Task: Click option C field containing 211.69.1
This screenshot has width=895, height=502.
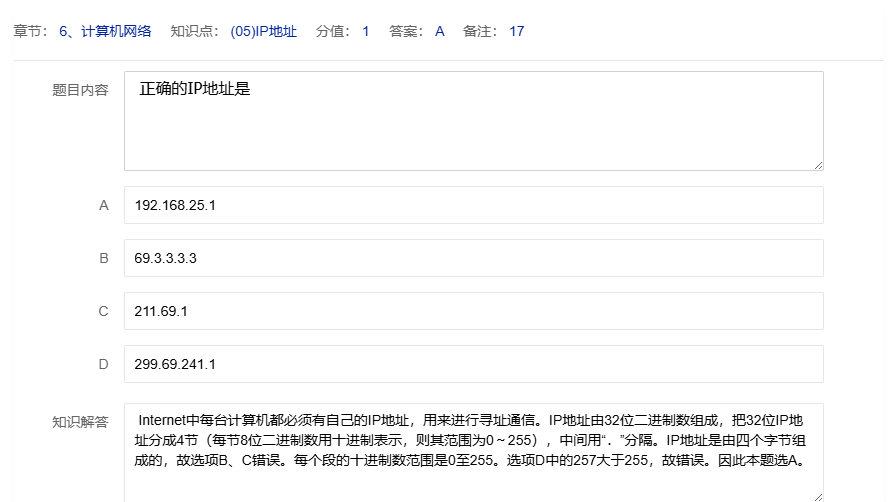Action: 473,311
